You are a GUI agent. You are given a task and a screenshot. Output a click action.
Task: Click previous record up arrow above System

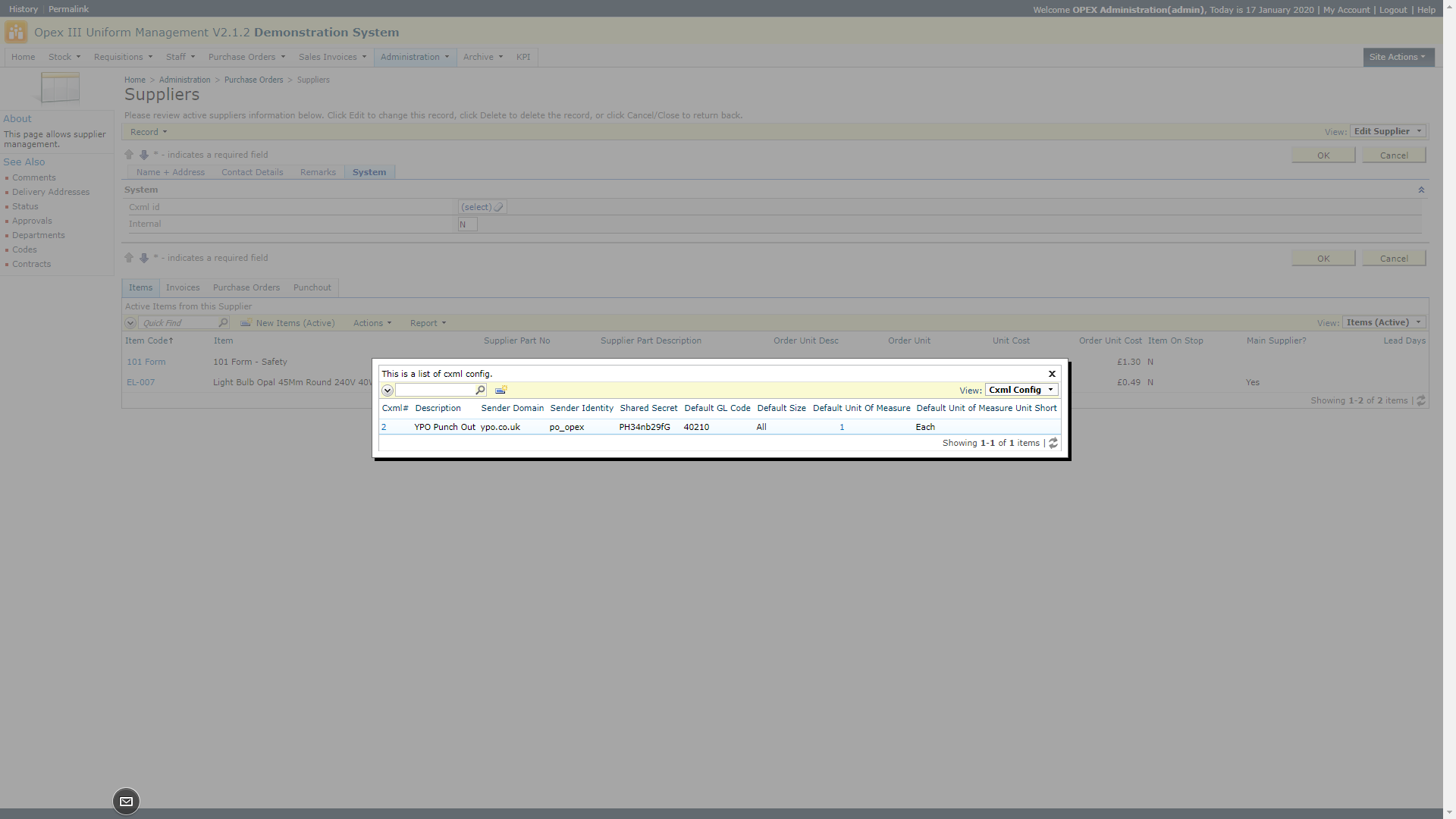click(129, 155)
